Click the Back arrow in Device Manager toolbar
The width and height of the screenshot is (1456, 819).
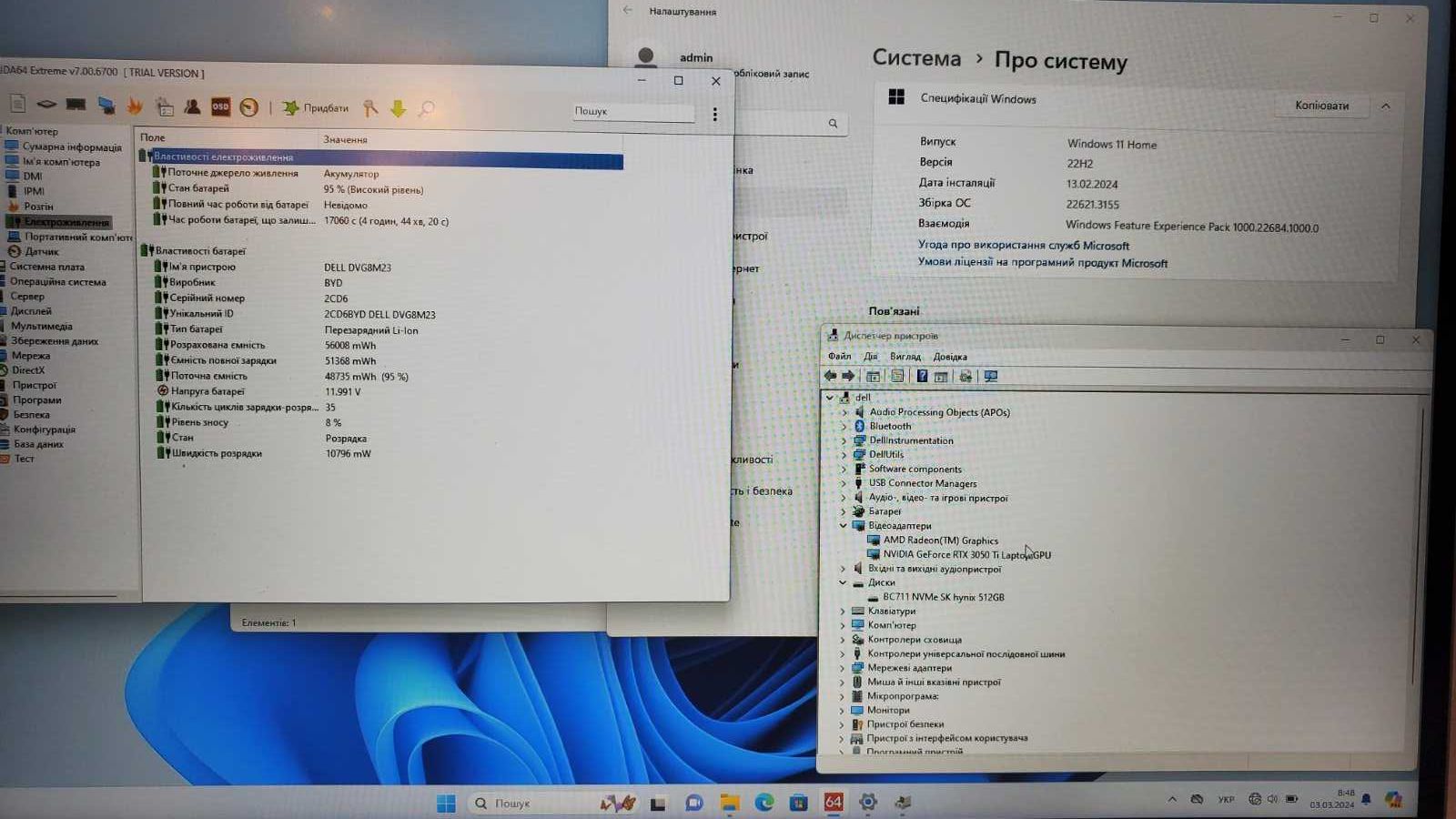(830, 376)
